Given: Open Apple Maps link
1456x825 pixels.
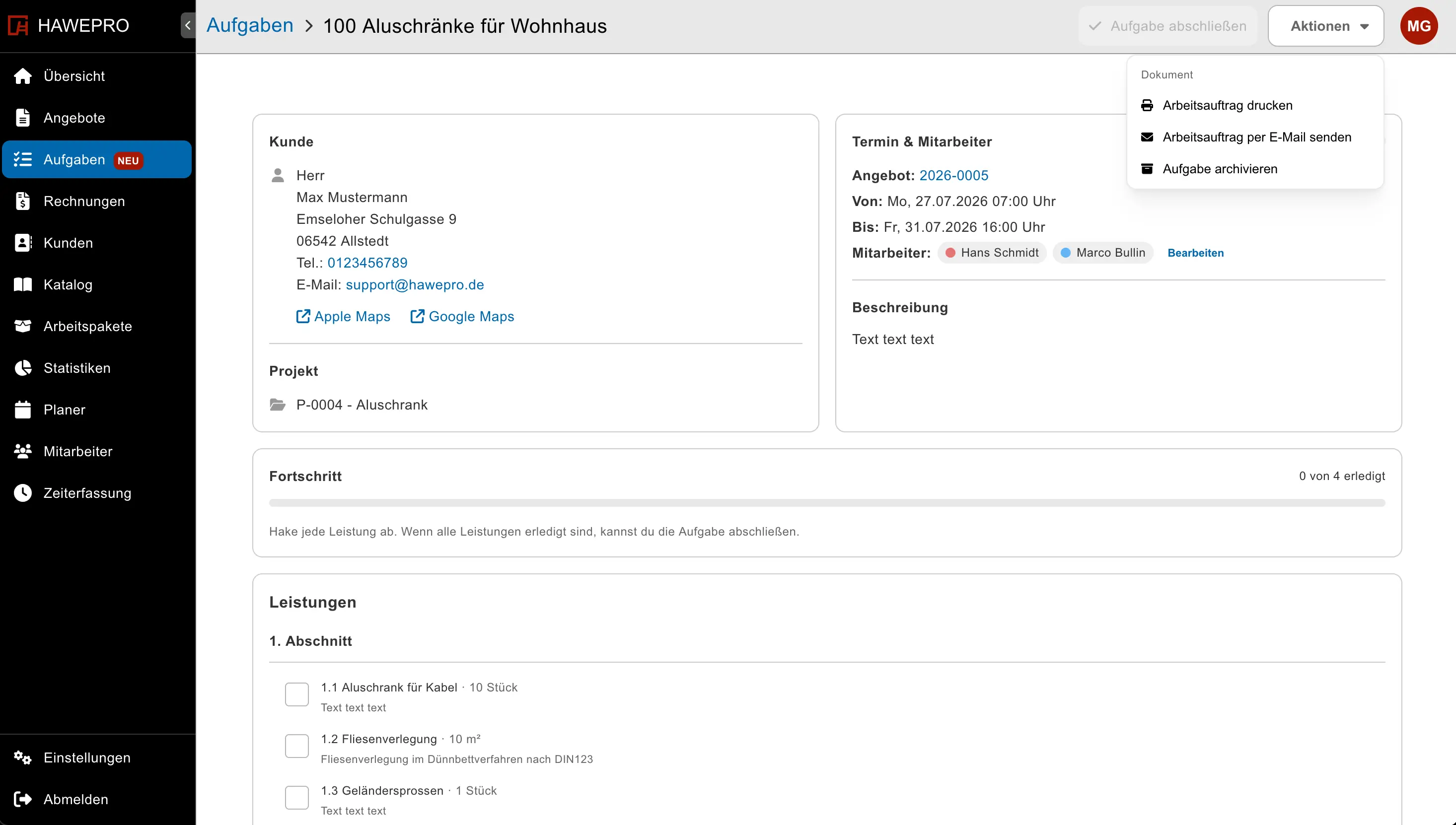Looking at the screenshot, I should coord(344,316).
